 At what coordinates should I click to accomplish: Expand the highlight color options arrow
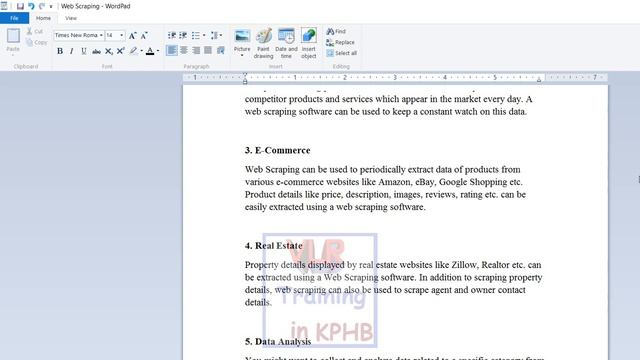pos(142,51)
